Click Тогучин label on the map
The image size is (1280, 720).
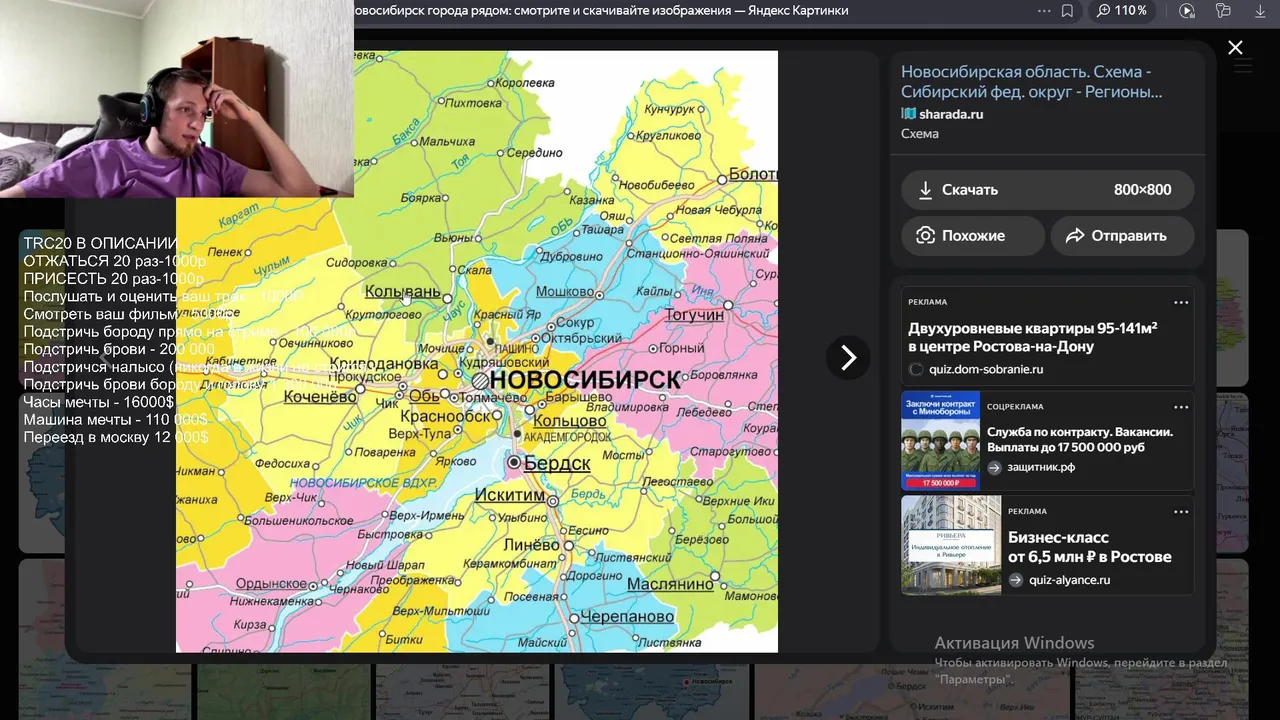[695, 315]
